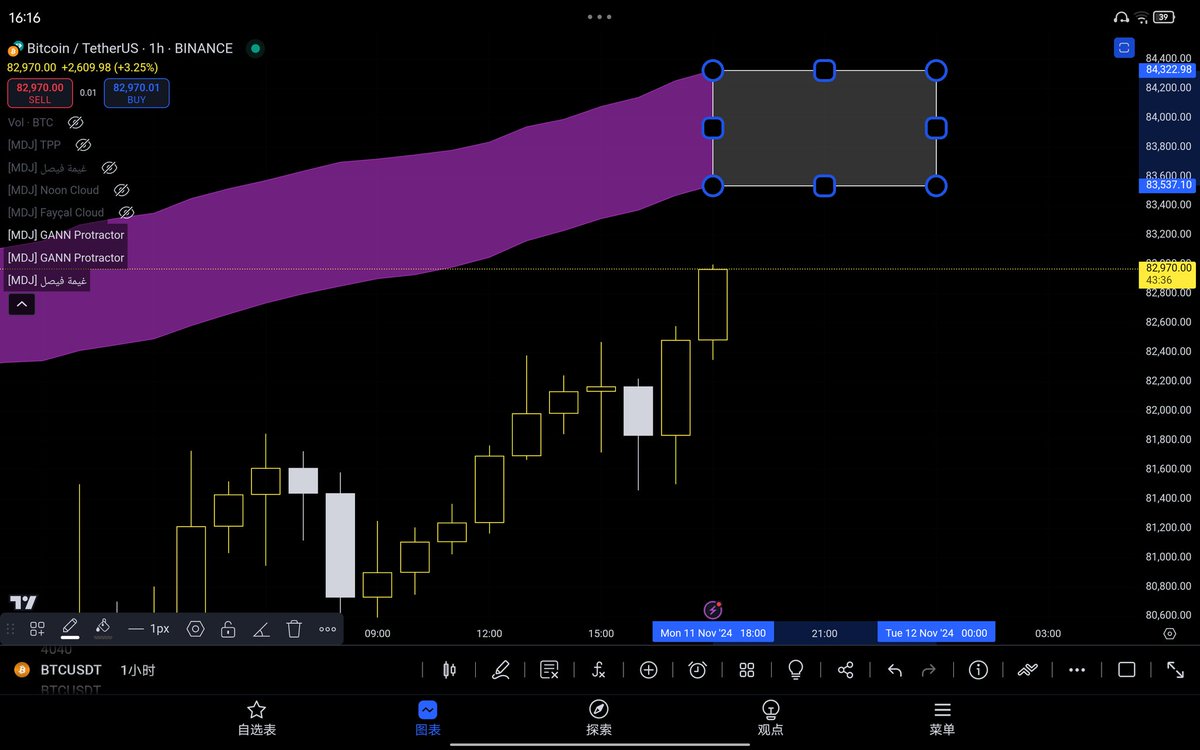Screen dimensions: 1200x750
Task: Toggle visibility of Vol · BTC indicator
Action: [x=75, y=122]
